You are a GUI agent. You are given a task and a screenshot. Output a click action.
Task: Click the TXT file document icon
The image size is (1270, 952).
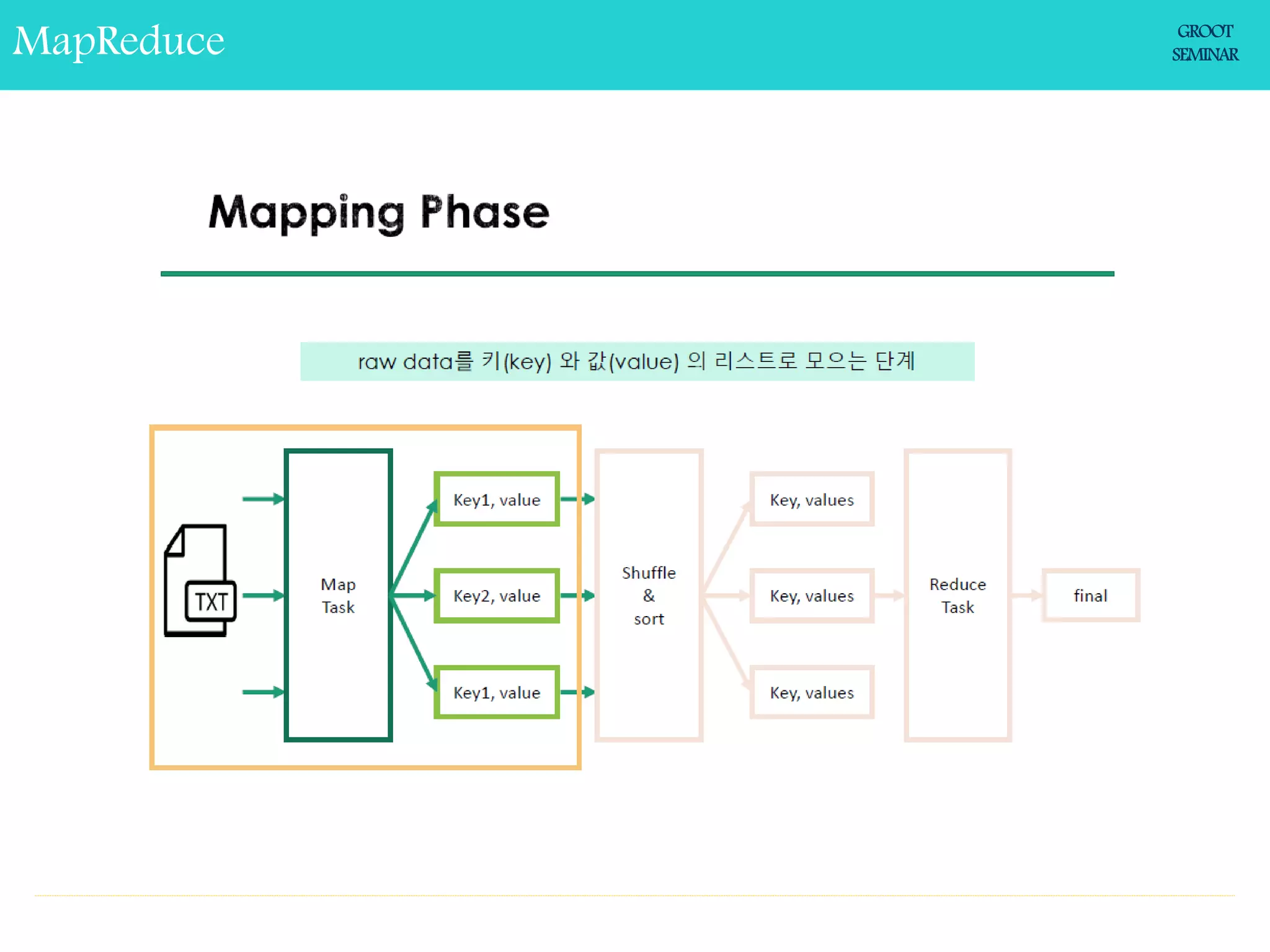(200, 581)
